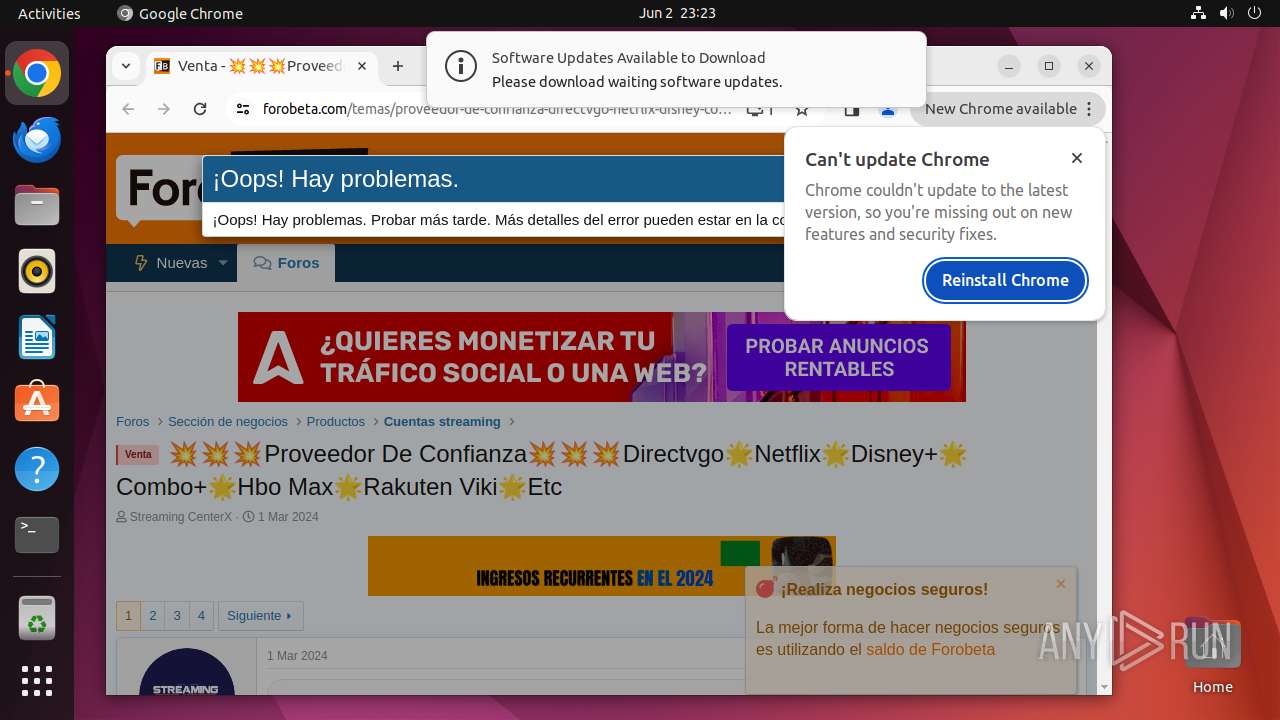Click the Software Updates Available notification
This screenshot has height=720, width=1280.
(x=676, y=69)
